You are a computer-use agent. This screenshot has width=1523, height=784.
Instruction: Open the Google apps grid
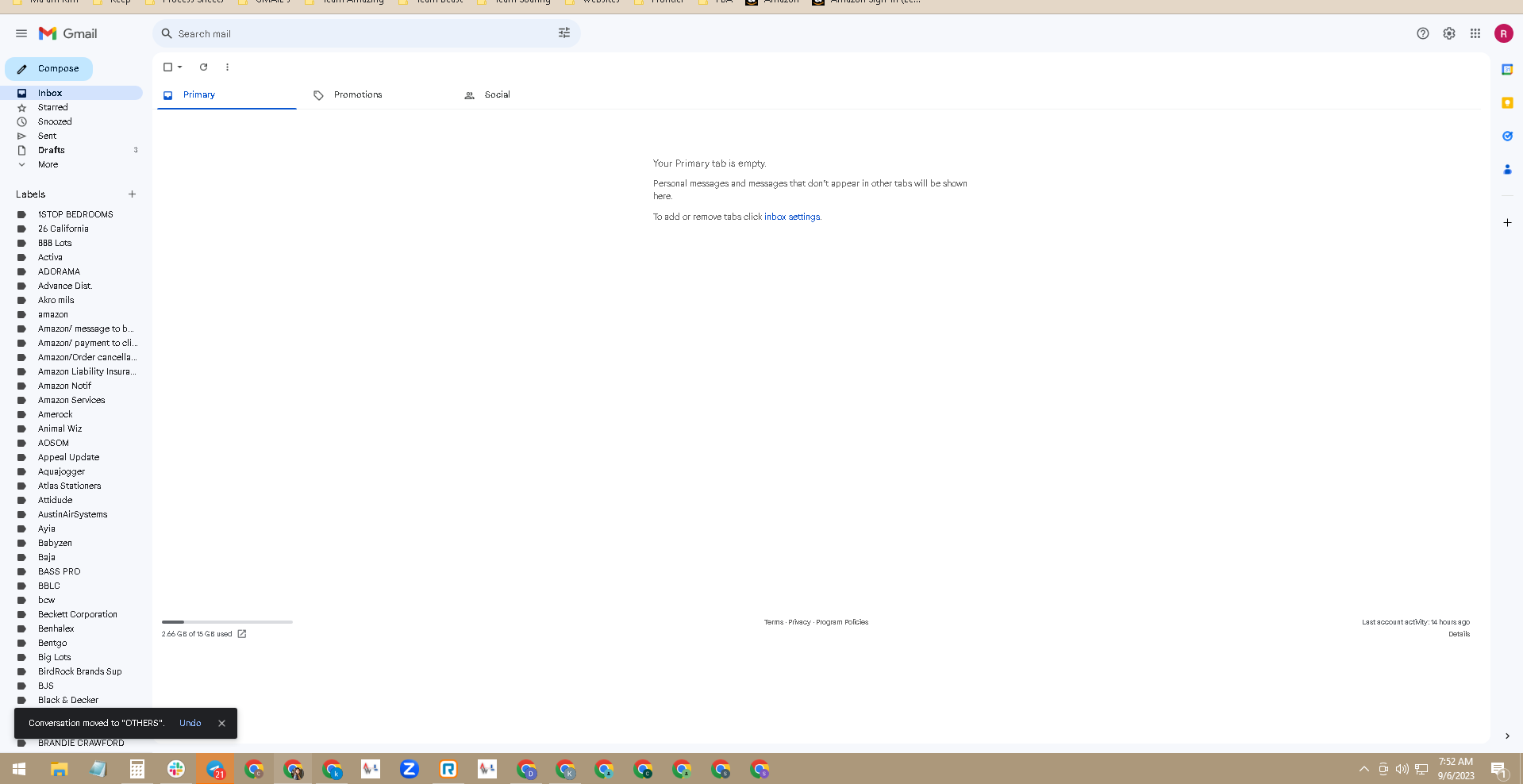coord(1475,33)
